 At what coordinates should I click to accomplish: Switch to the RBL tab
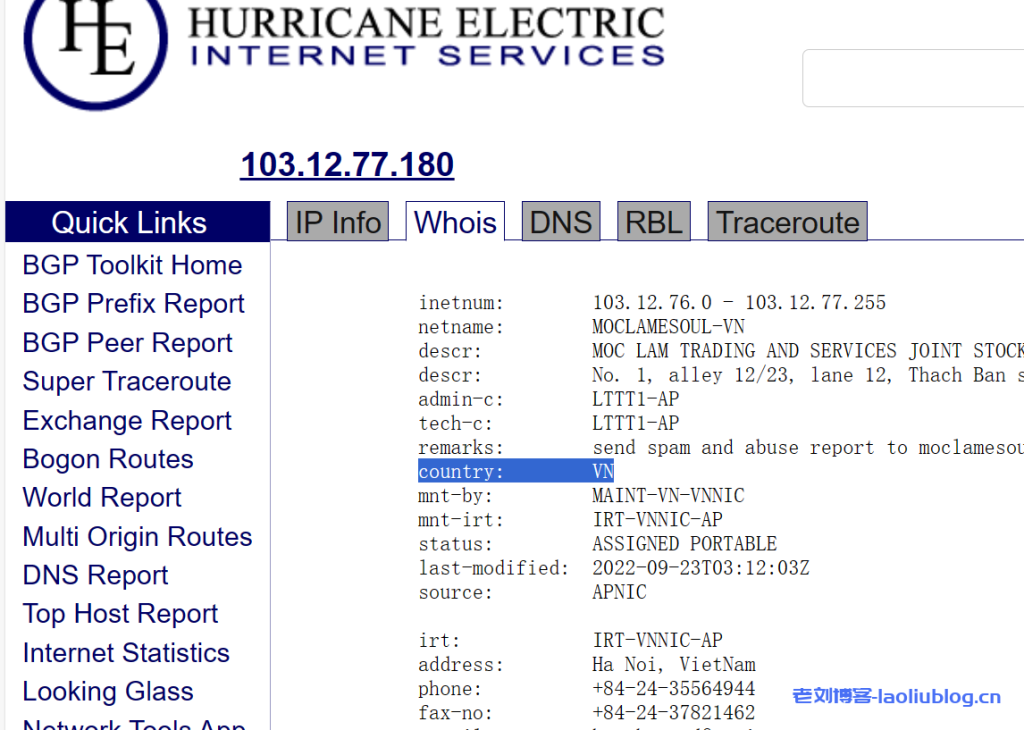click(x=653, y=222)
